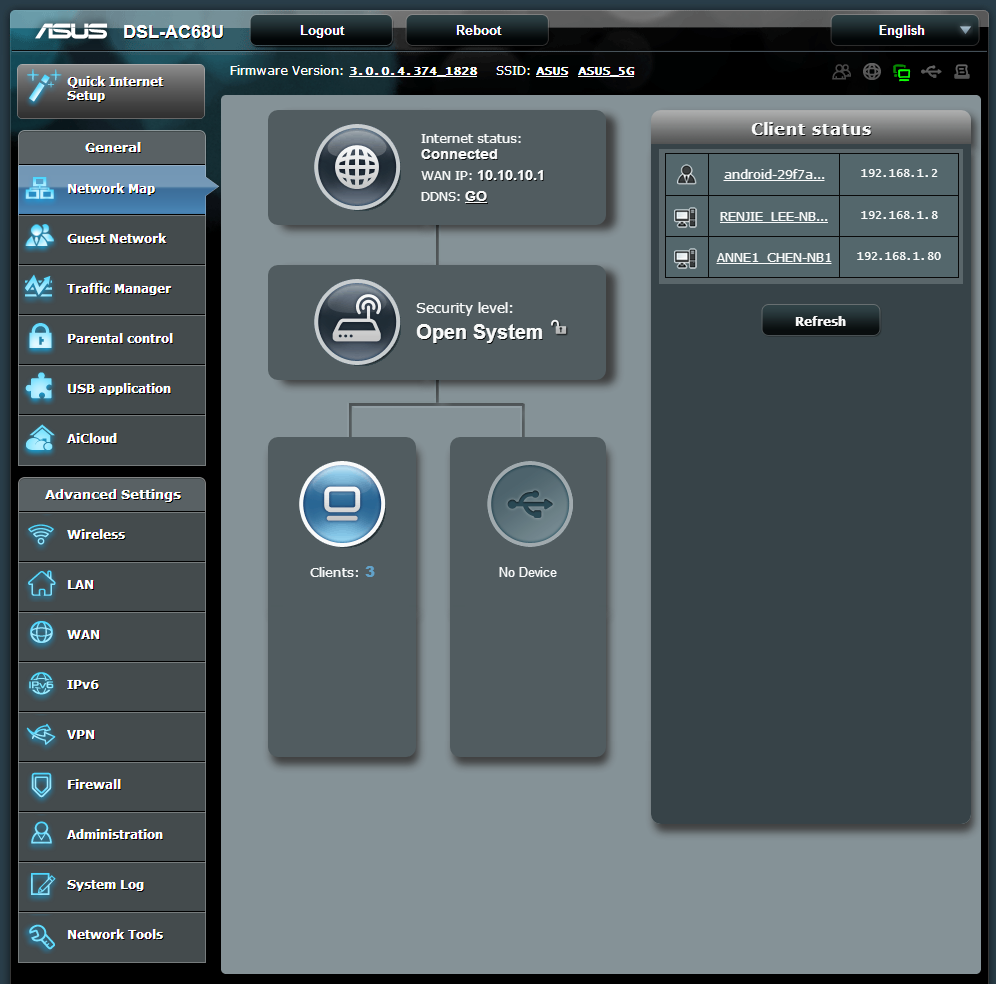Click the Wireless wifi icon
The width and height of the screenshot is (996, 984).
(x=41, y=535)
